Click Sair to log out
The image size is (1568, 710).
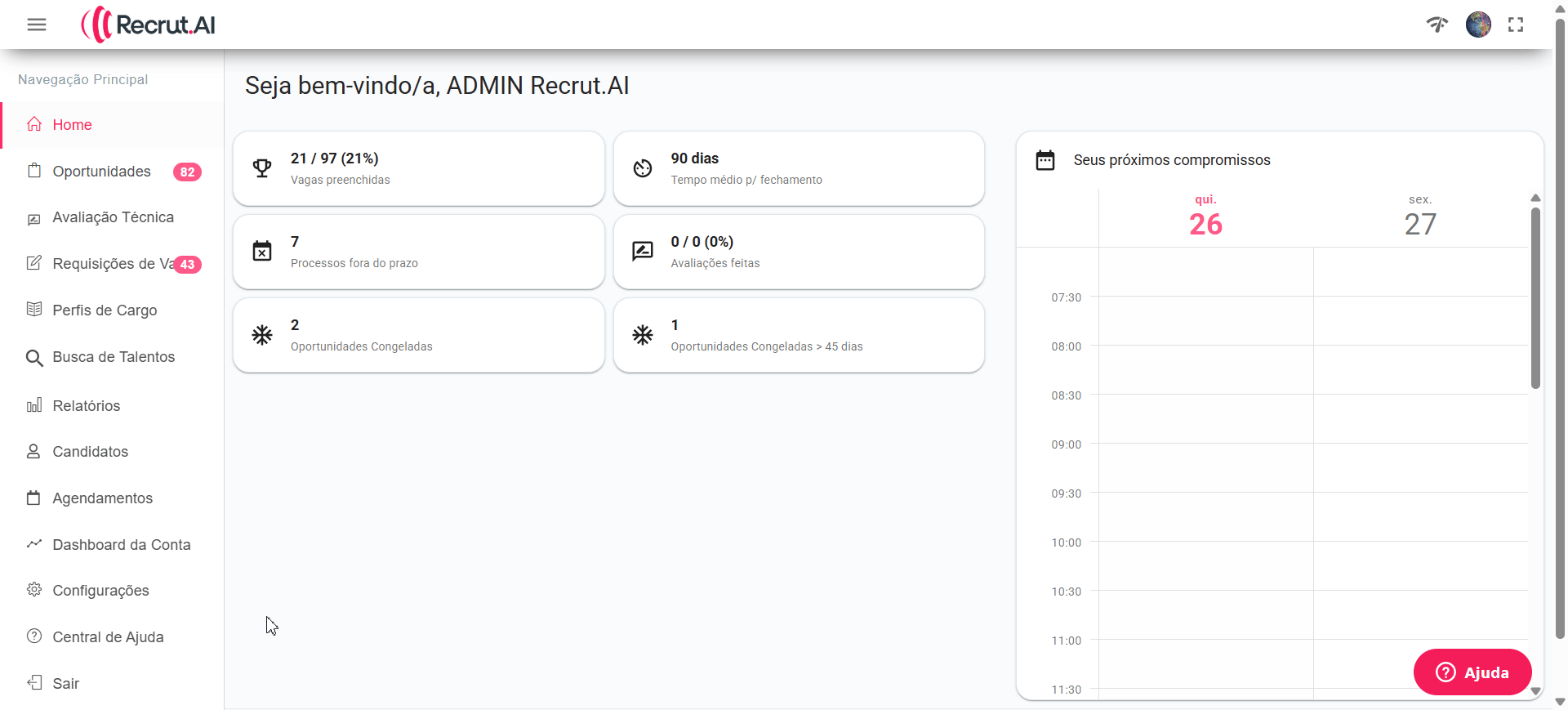(x=65, y=684)
